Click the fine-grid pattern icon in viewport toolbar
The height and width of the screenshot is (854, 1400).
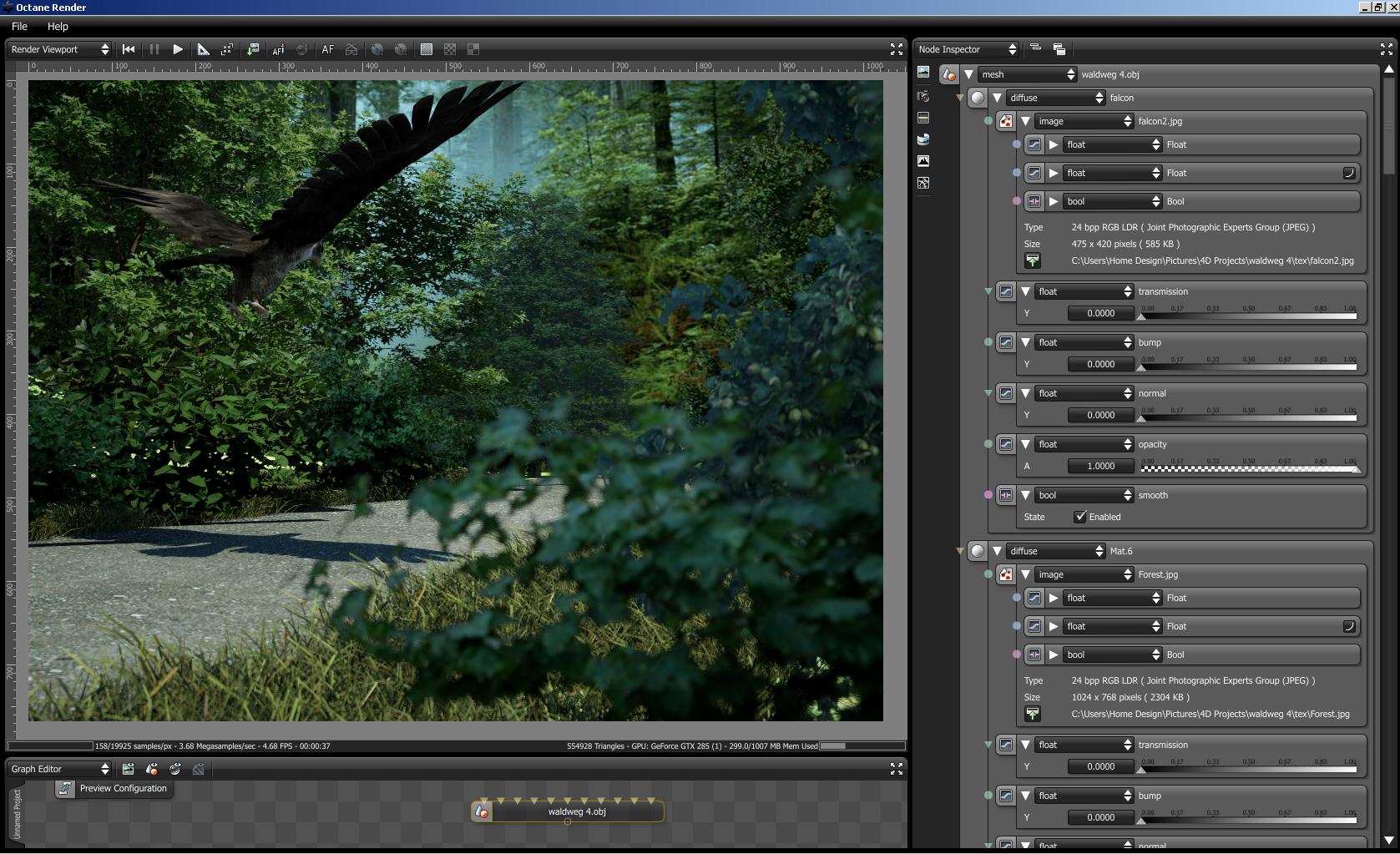pos(427,49)
